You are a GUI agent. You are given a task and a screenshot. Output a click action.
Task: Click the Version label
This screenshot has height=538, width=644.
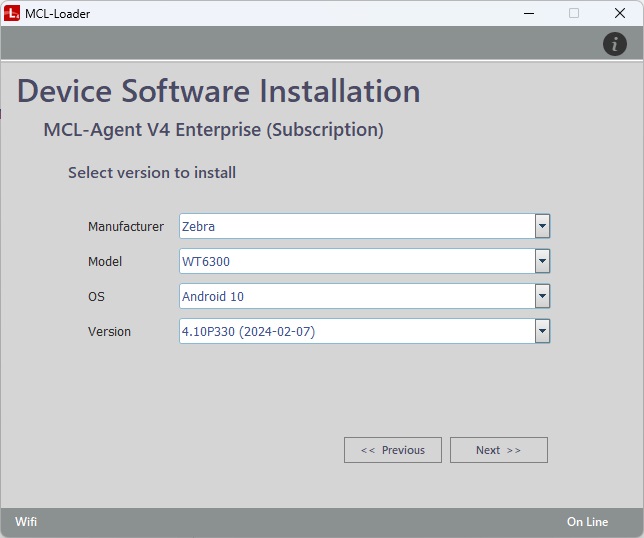pyautogui.click(x=109, y=331)
